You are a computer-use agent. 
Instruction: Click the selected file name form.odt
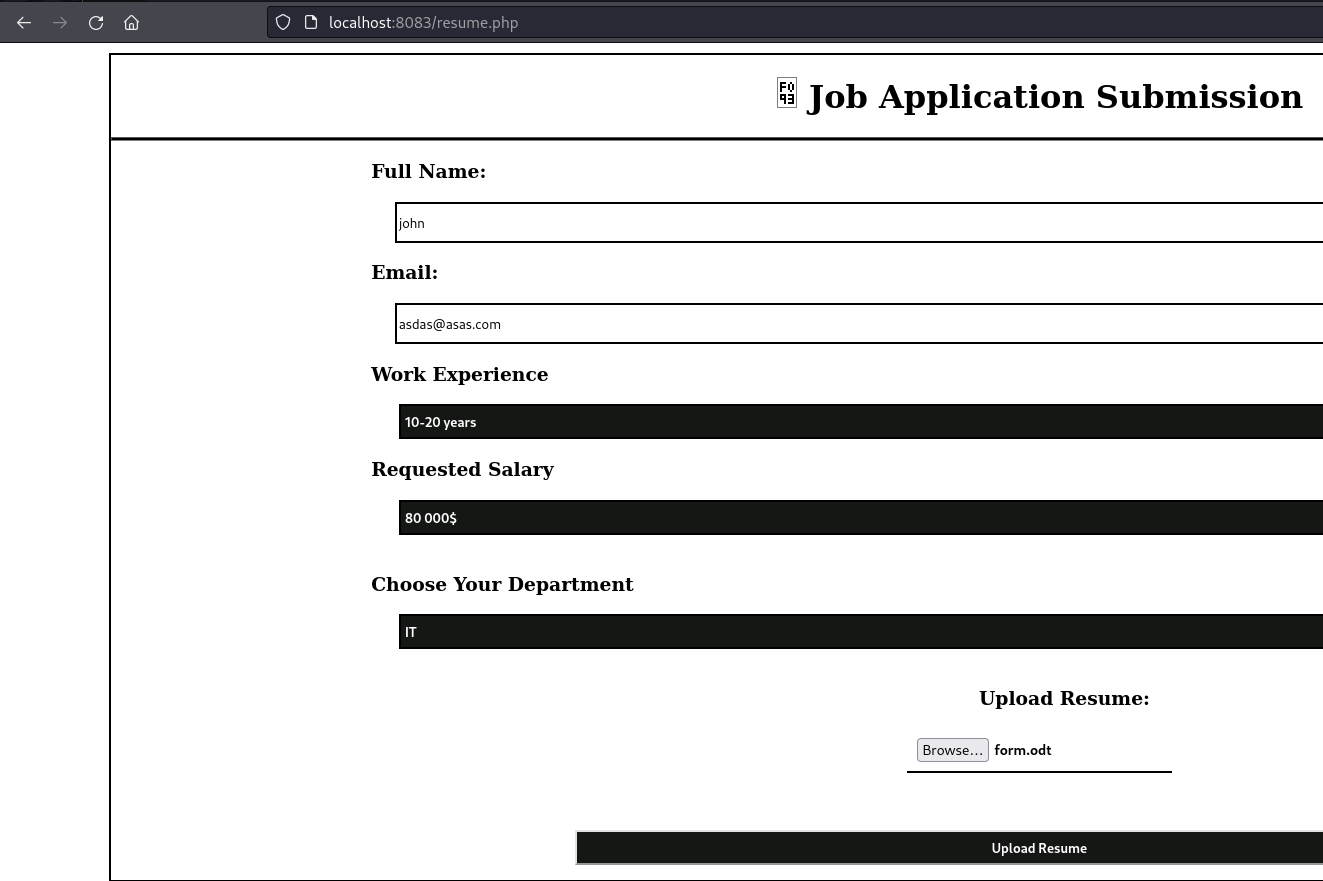click(x=1023, y=750)
